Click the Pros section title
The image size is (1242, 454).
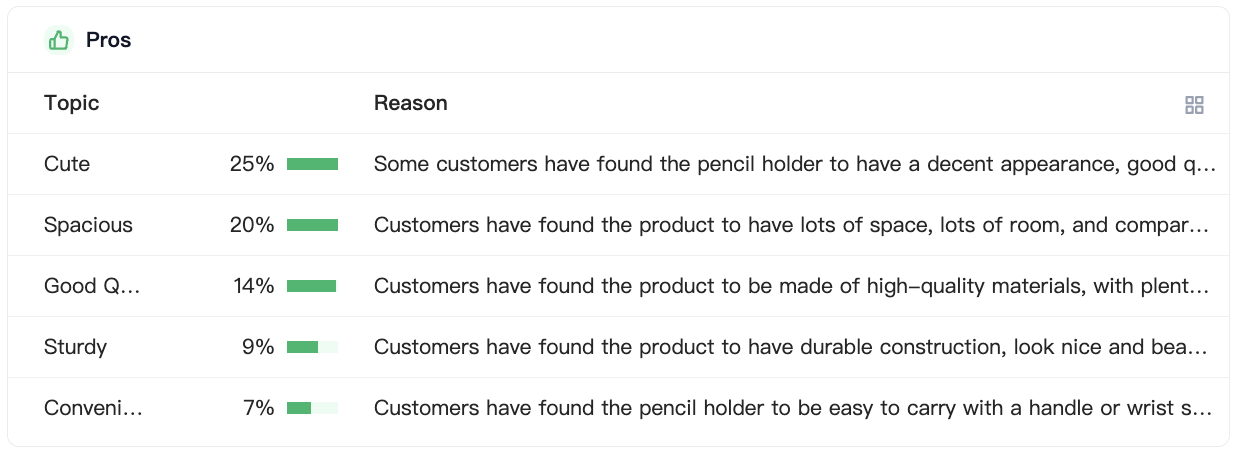pos(109,40)
